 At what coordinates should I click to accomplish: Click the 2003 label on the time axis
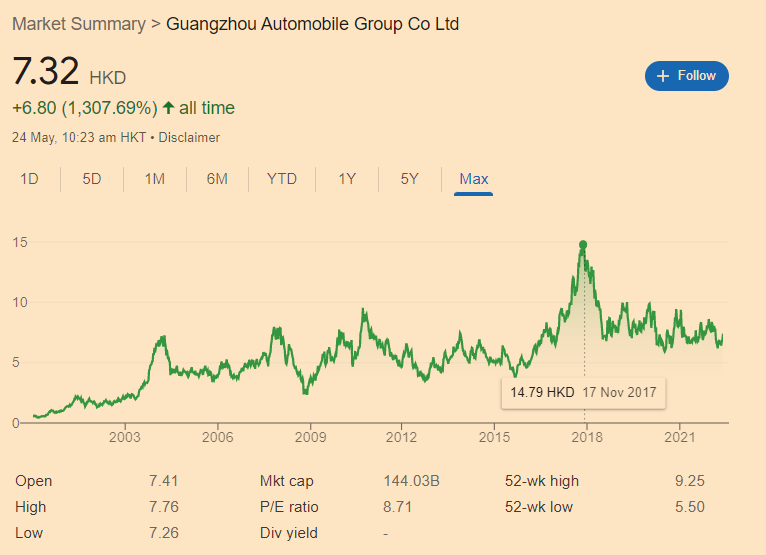(125, 437)
